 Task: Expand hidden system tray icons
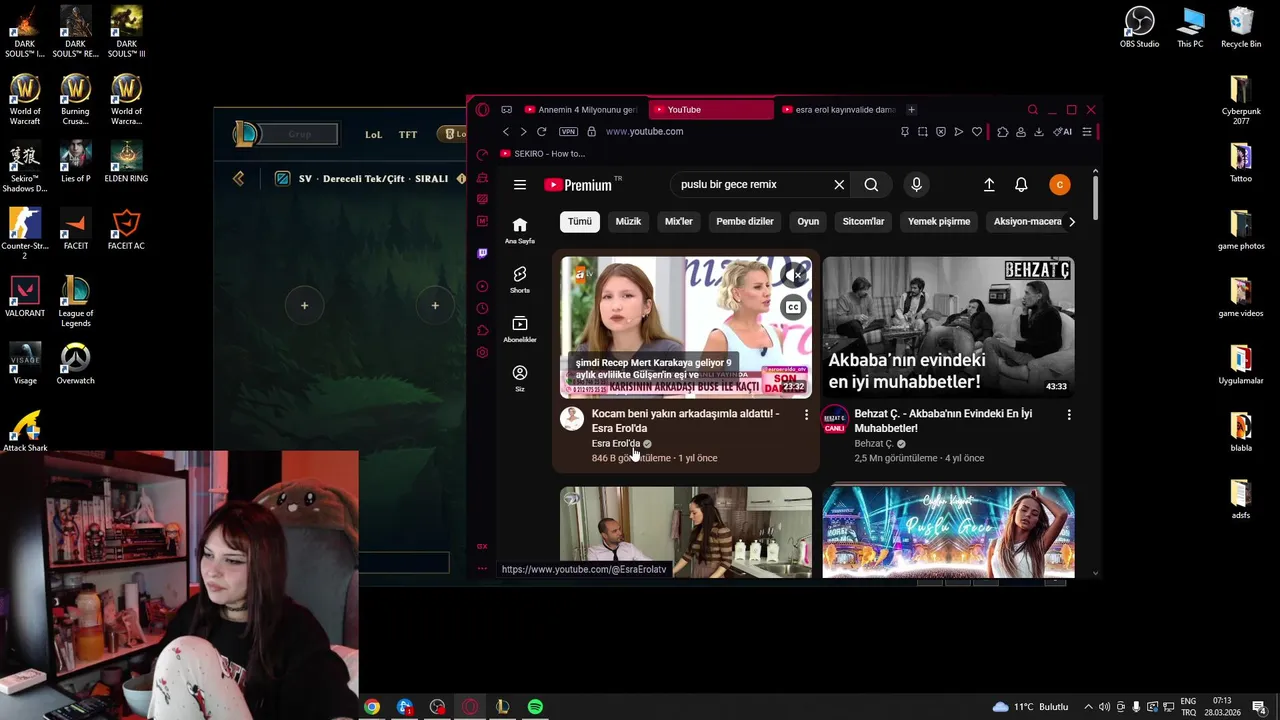[x=1089, y=707]
